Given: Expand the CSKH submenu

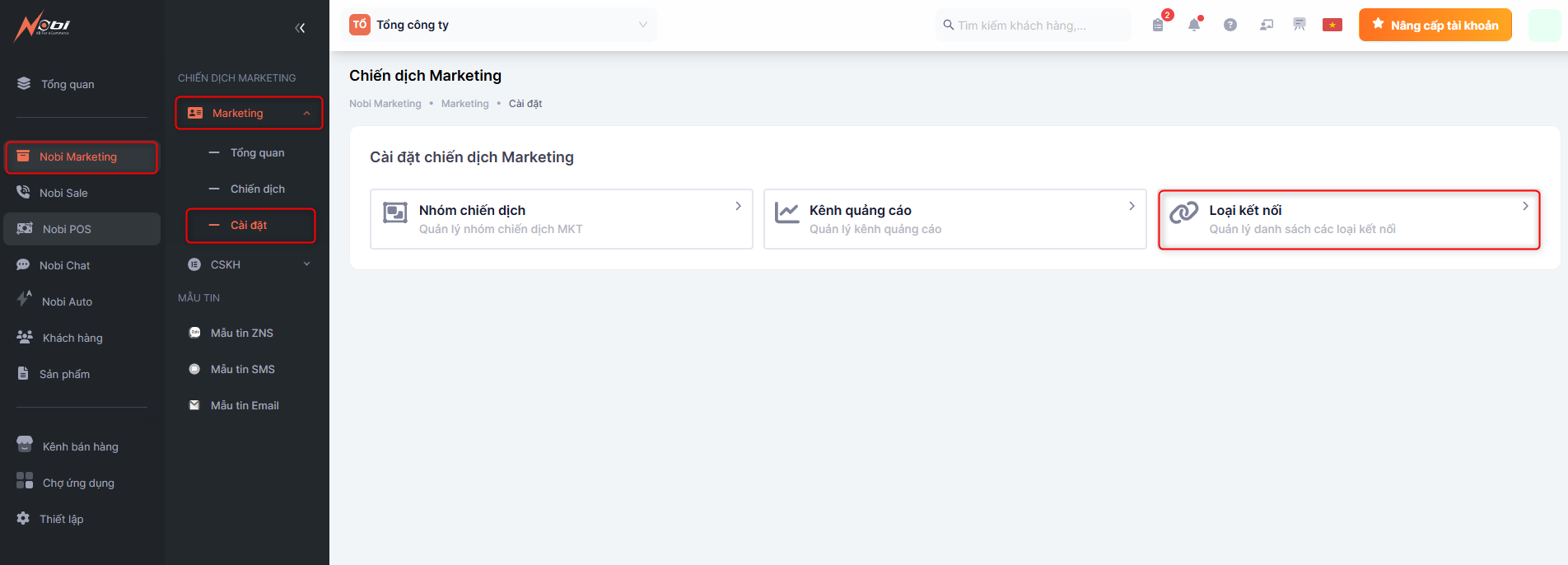Looking at the screenshot, I should point(249,264).
